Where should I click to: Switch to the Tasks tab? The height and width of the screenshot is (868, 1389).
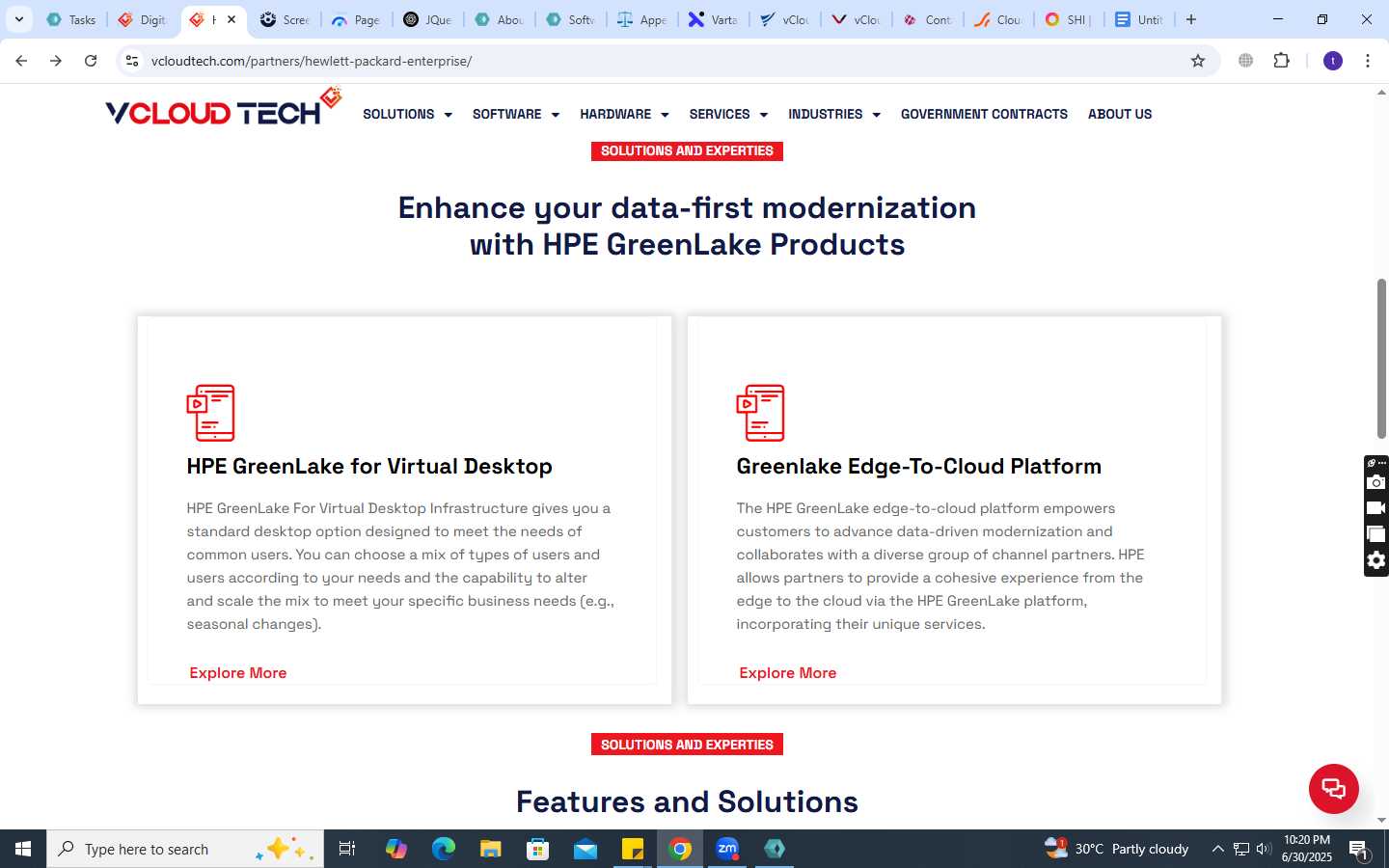(x=71, y=19)
